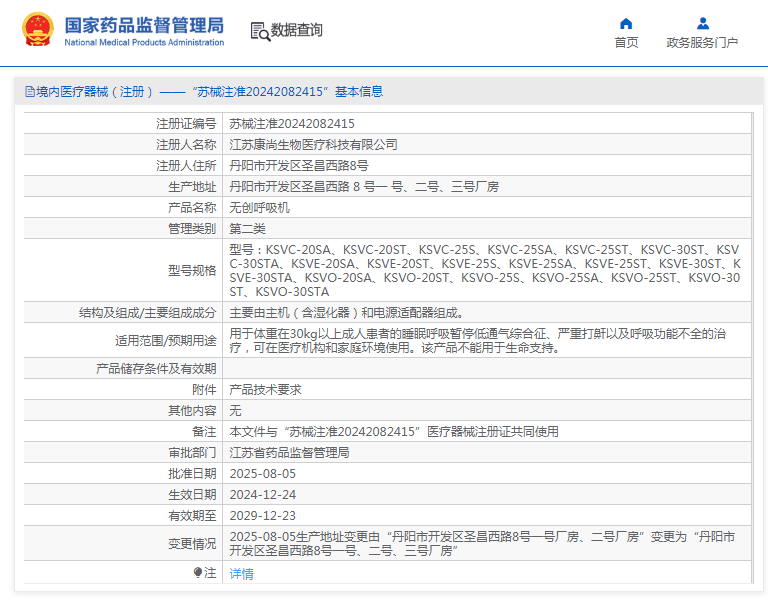Click the 管理类别 label
The height and width of the screenshot is (605, 768).
pos(192,229)
